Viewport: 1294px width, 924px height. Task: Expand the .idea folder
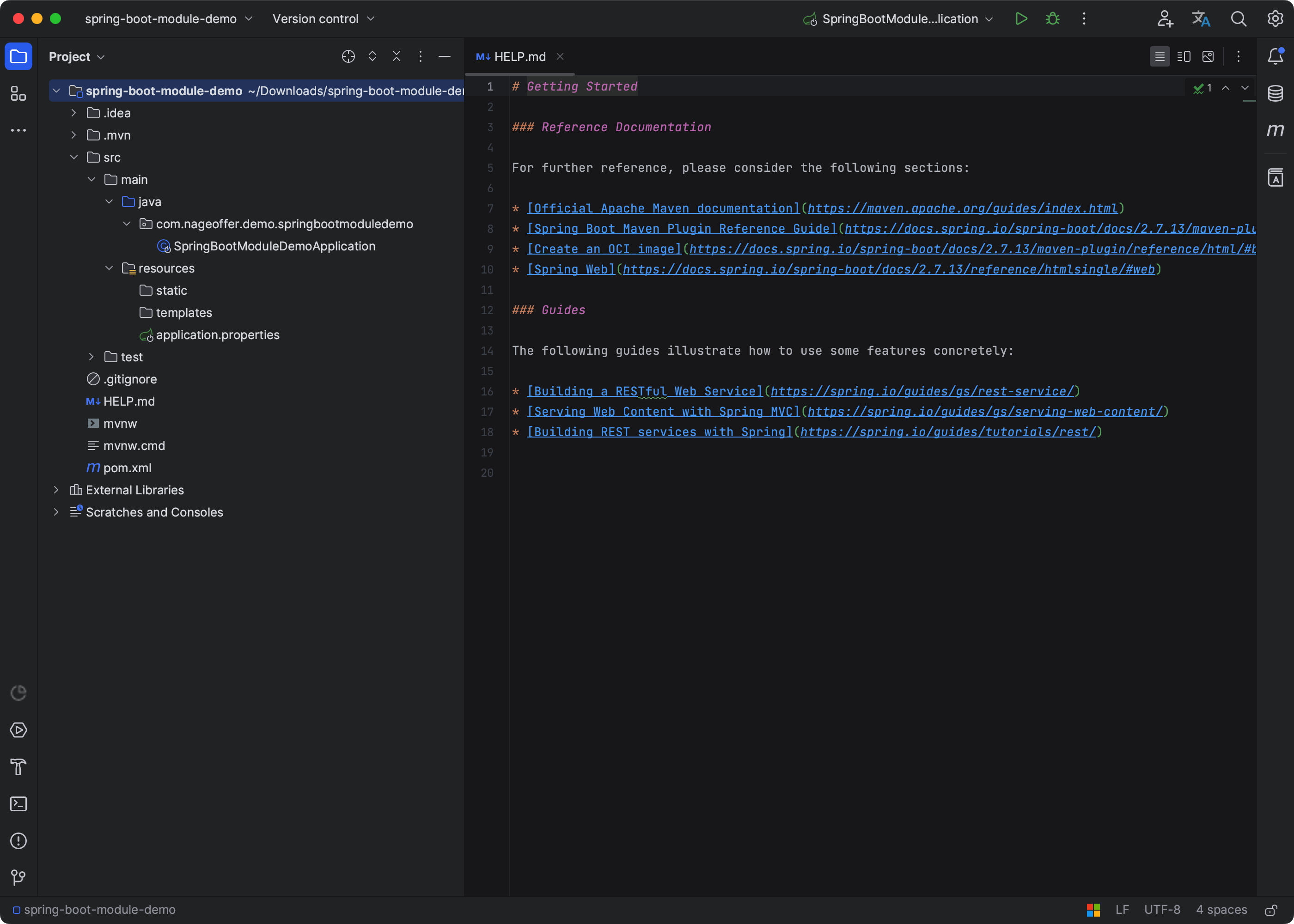(x=74, y=113)
